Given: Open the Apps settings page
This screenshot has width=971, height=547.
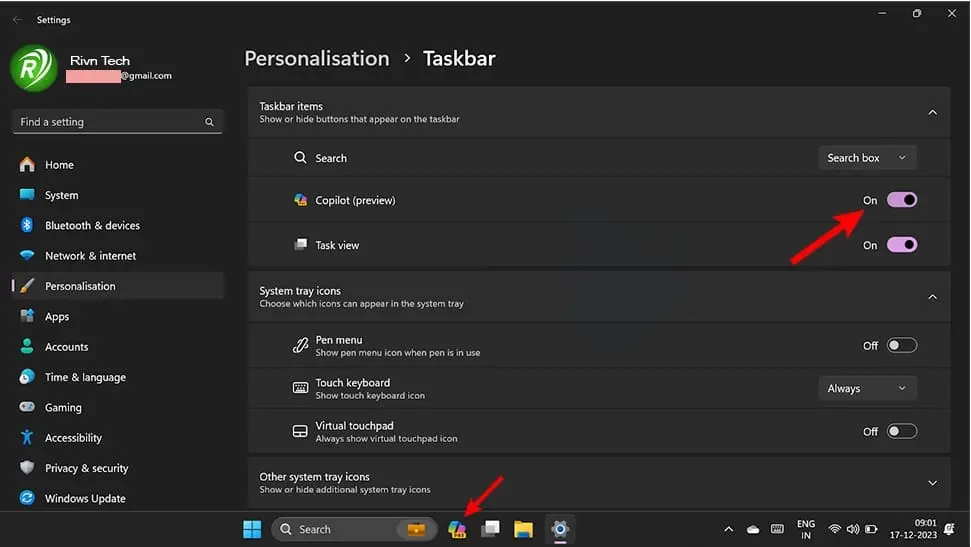Looking at the screenshot, I should click(118, 317).
